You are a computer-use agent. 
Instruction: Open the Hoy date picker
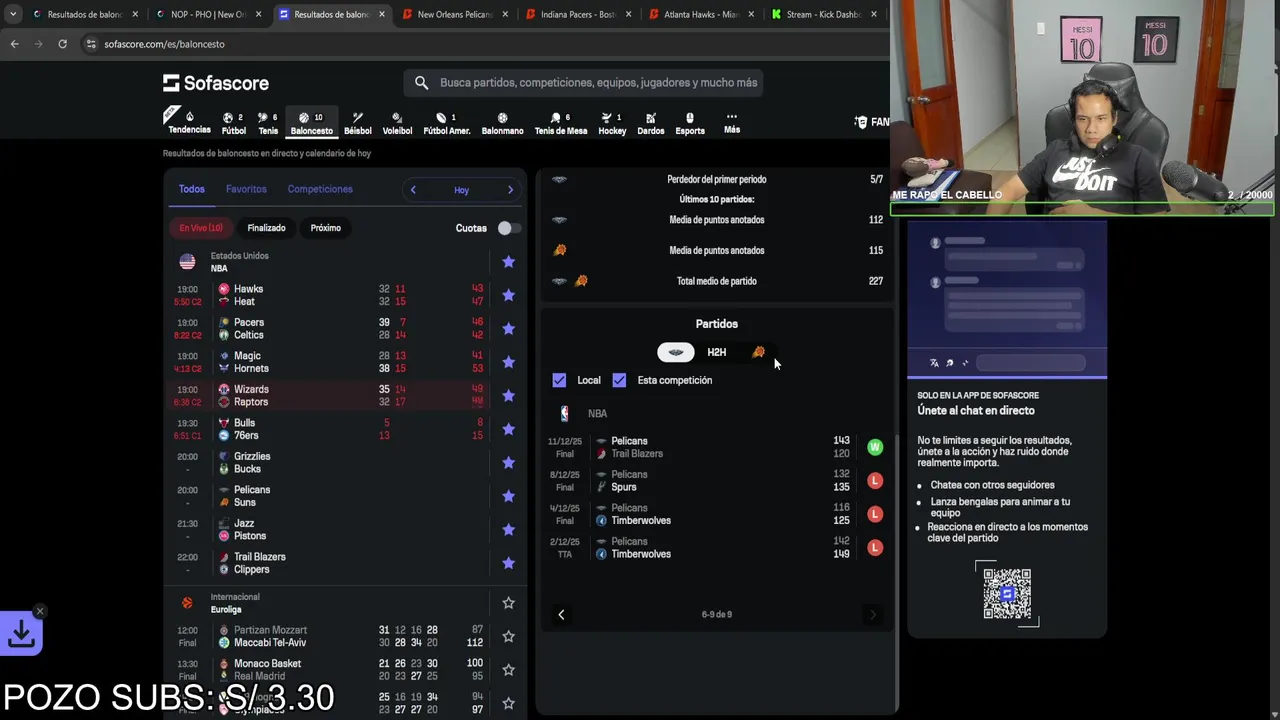[461, 190]
